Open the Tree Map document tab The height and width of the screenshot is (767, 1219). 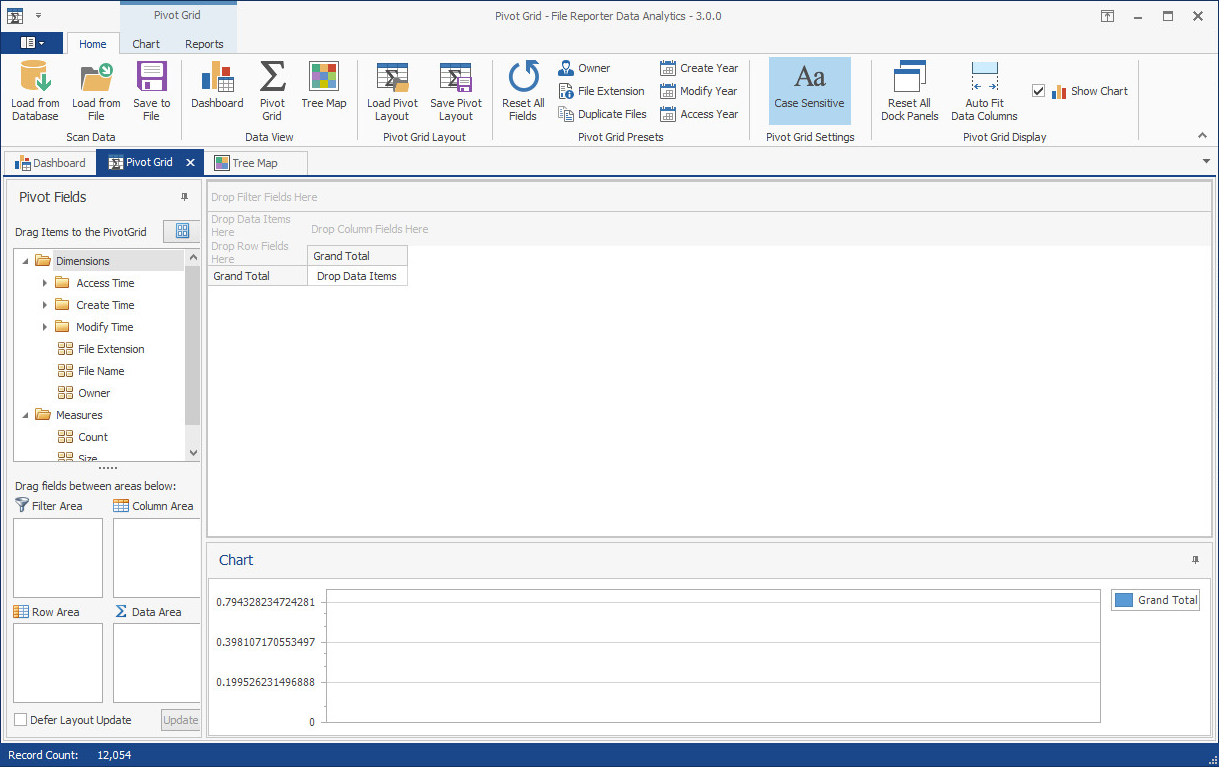coord(255,163)
